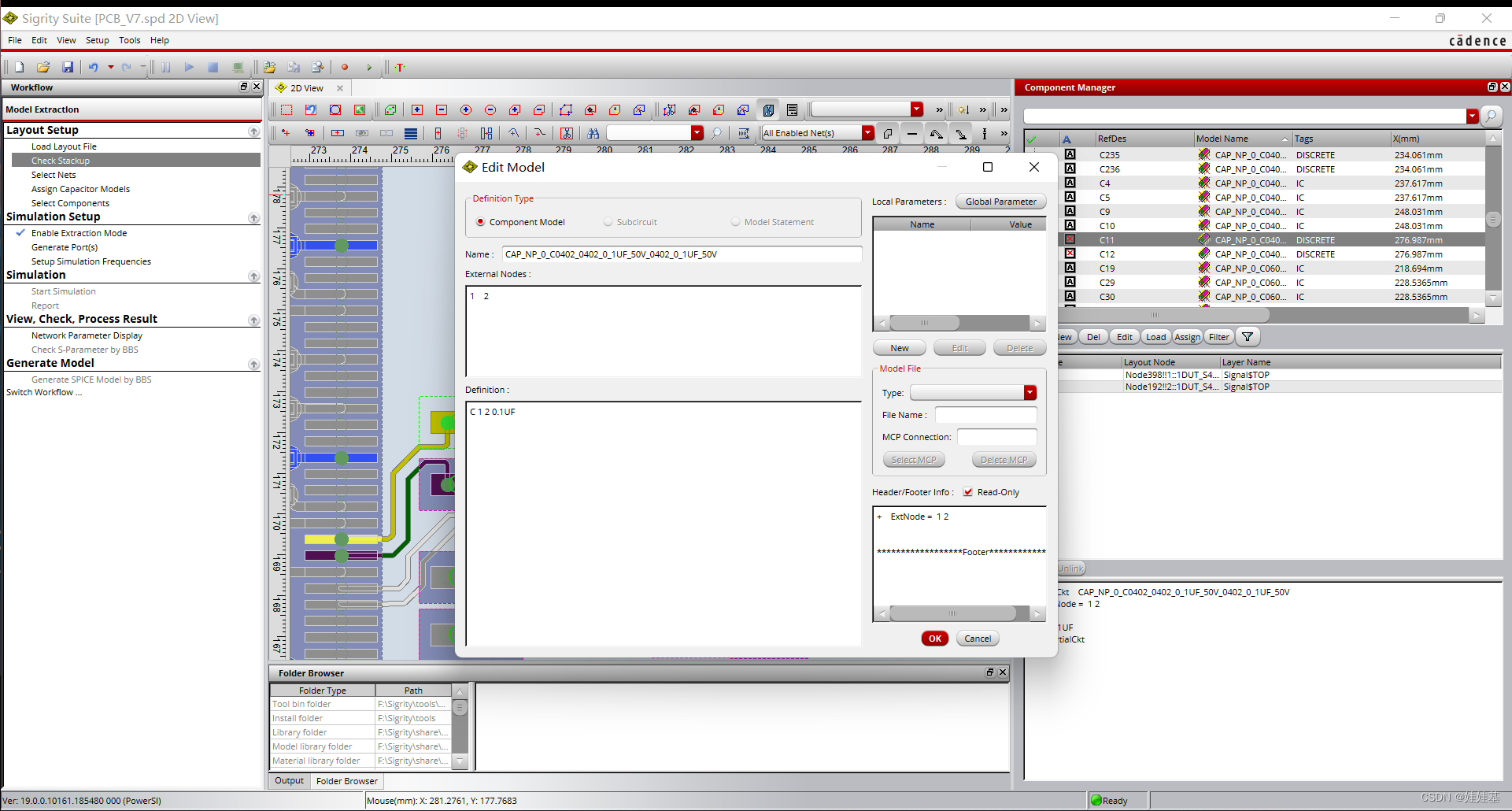Click the funnel filter icon in Component Manager

pos(1248,337)
